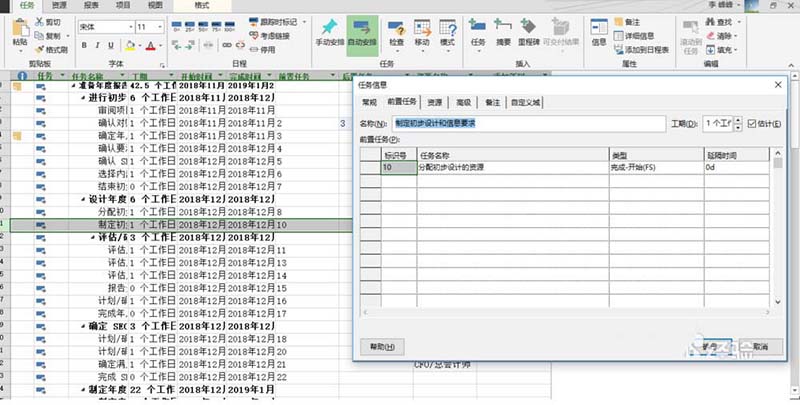Collapse the ribbon with bottom-right chevron

pos(792,65)
